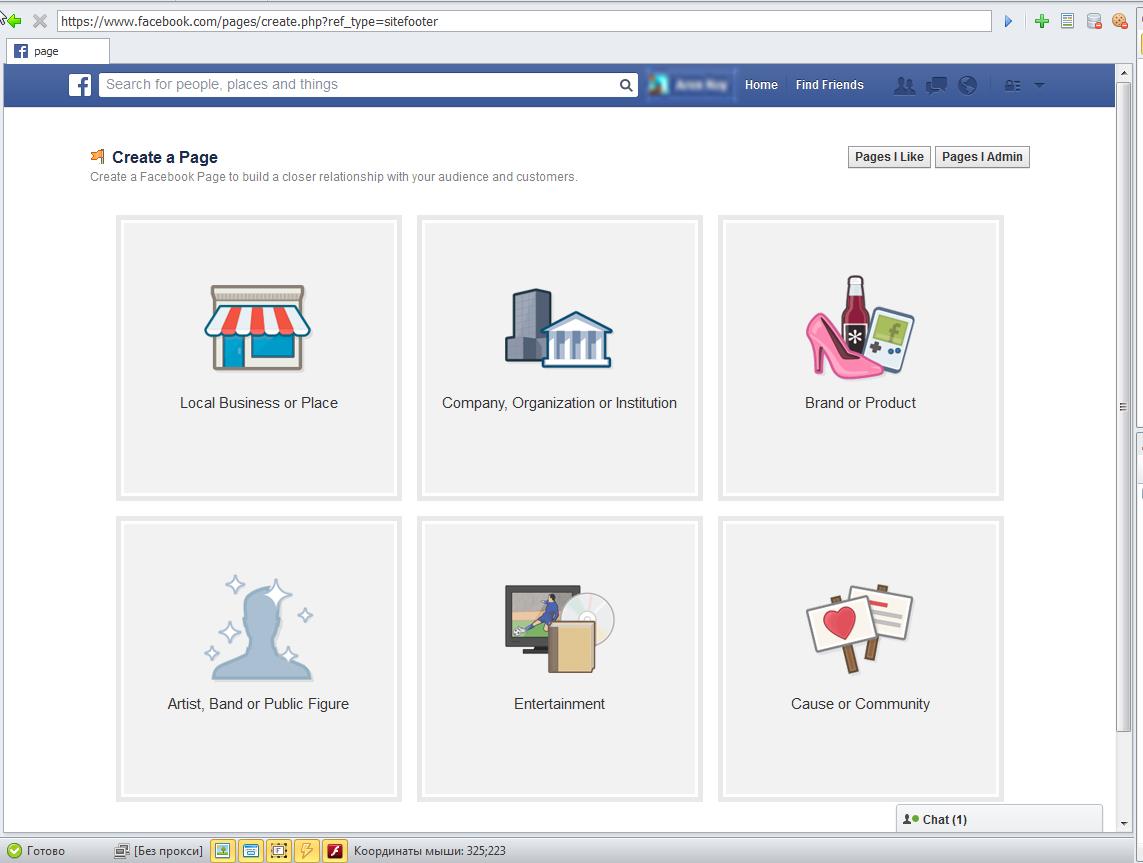Click the blue go arrow beside address bar

click(1008, 21)
